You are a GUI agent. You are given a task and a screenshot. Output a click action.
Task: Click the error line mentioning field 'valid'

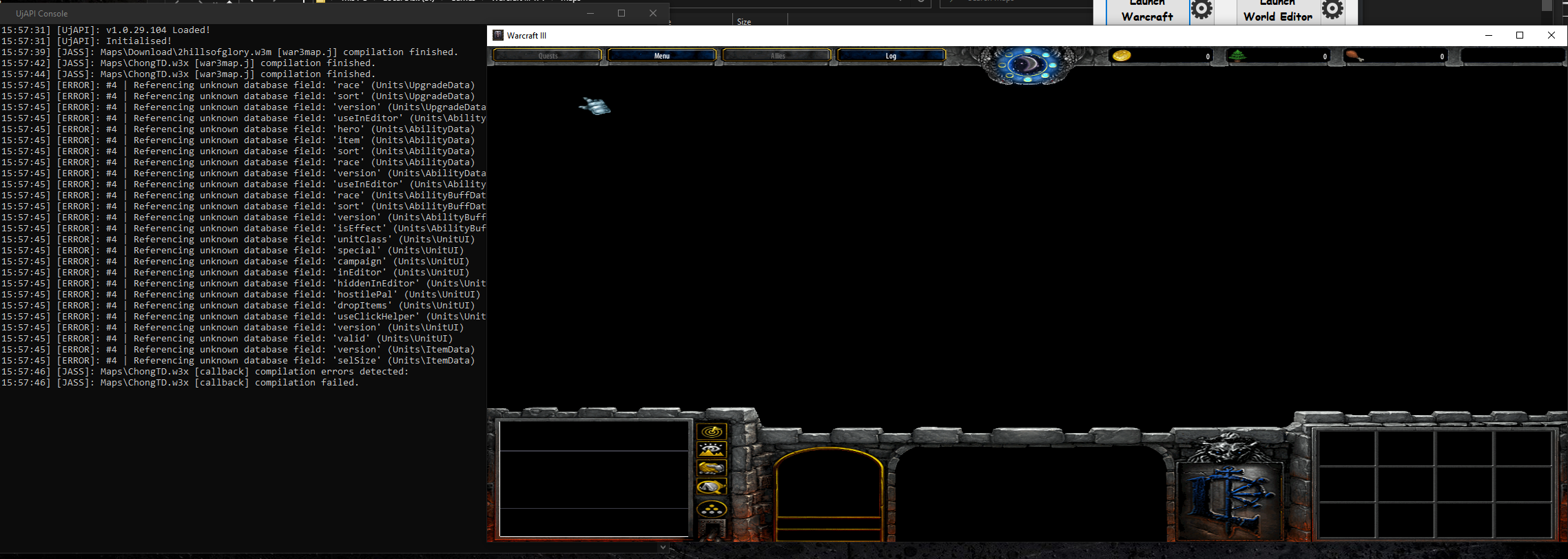pos(227,339)
